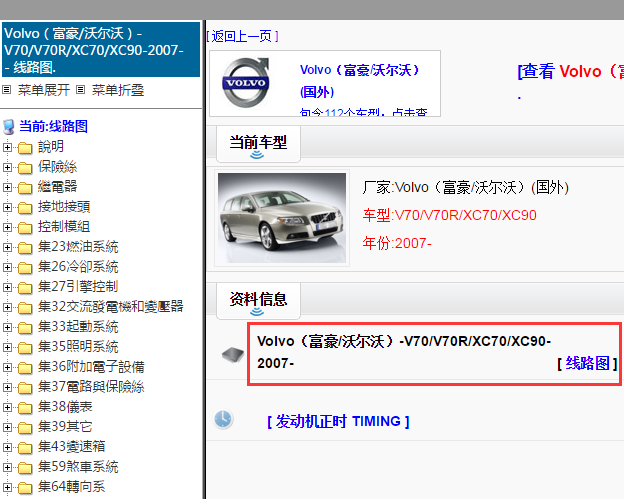The image size is (624, 499).
Task: Click the 集35照明系統 folder icon
Action: pyautogui.click(x=25, y=347)
